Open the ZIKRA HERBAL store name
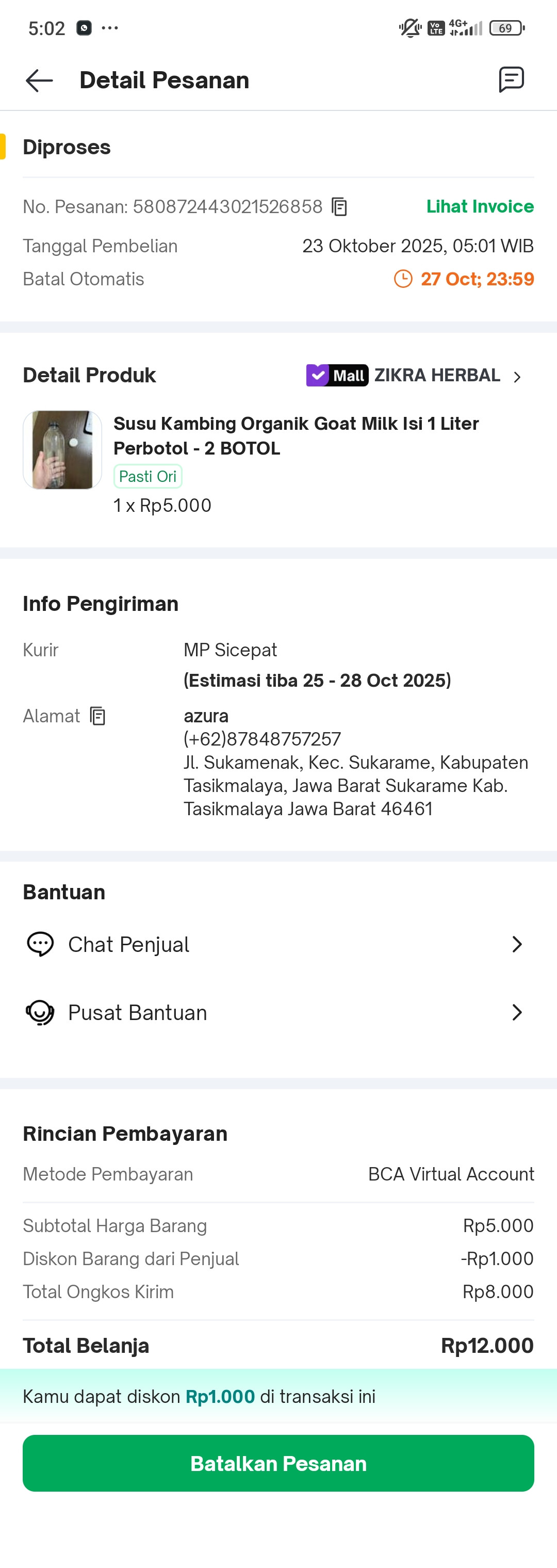Screen dimensions: 557x1568 point(437,376)
